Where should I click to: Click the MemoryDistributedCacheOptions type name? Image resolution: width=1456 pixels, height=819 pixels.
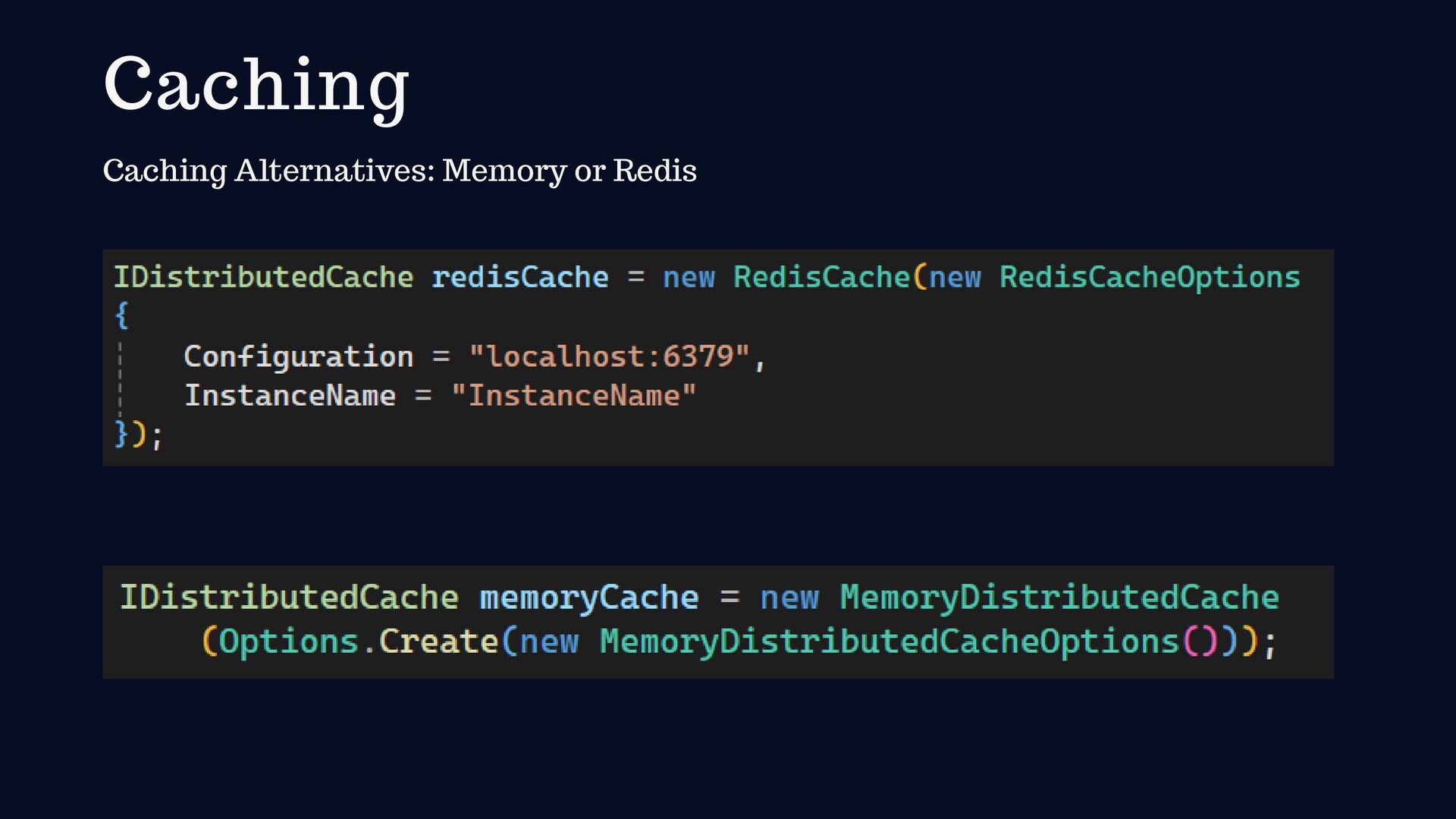[x=888, y=642]
